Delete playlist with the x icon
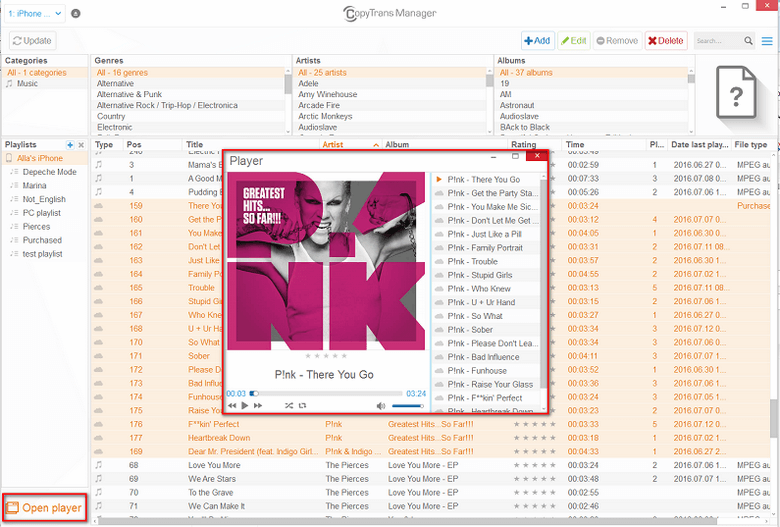The height and width of the screenshot is (527, 780). (x=81, y=145)
